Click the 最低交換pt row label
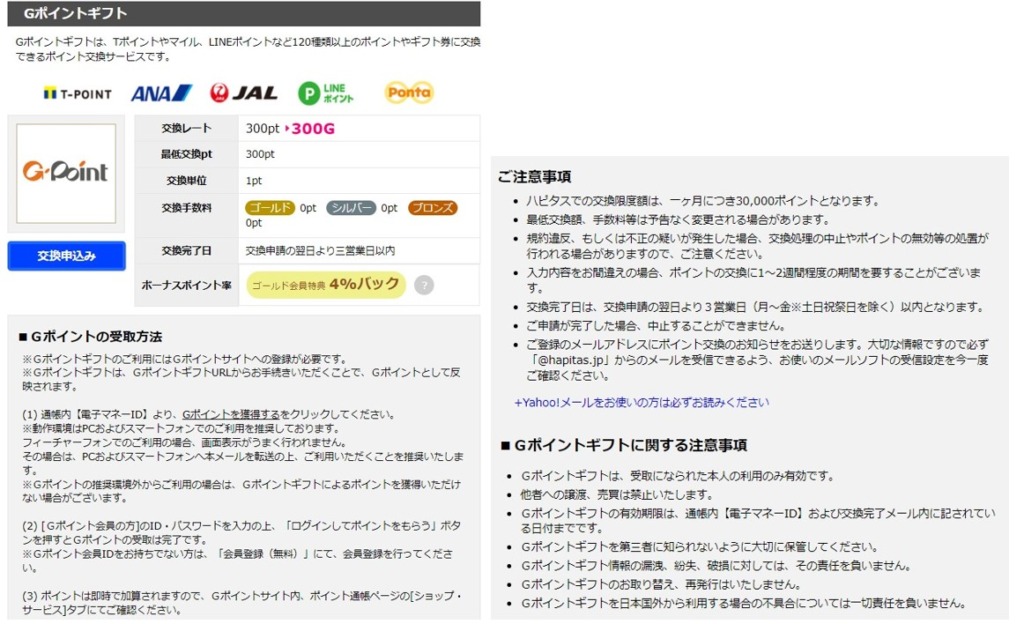 click(x=187, y=155)
